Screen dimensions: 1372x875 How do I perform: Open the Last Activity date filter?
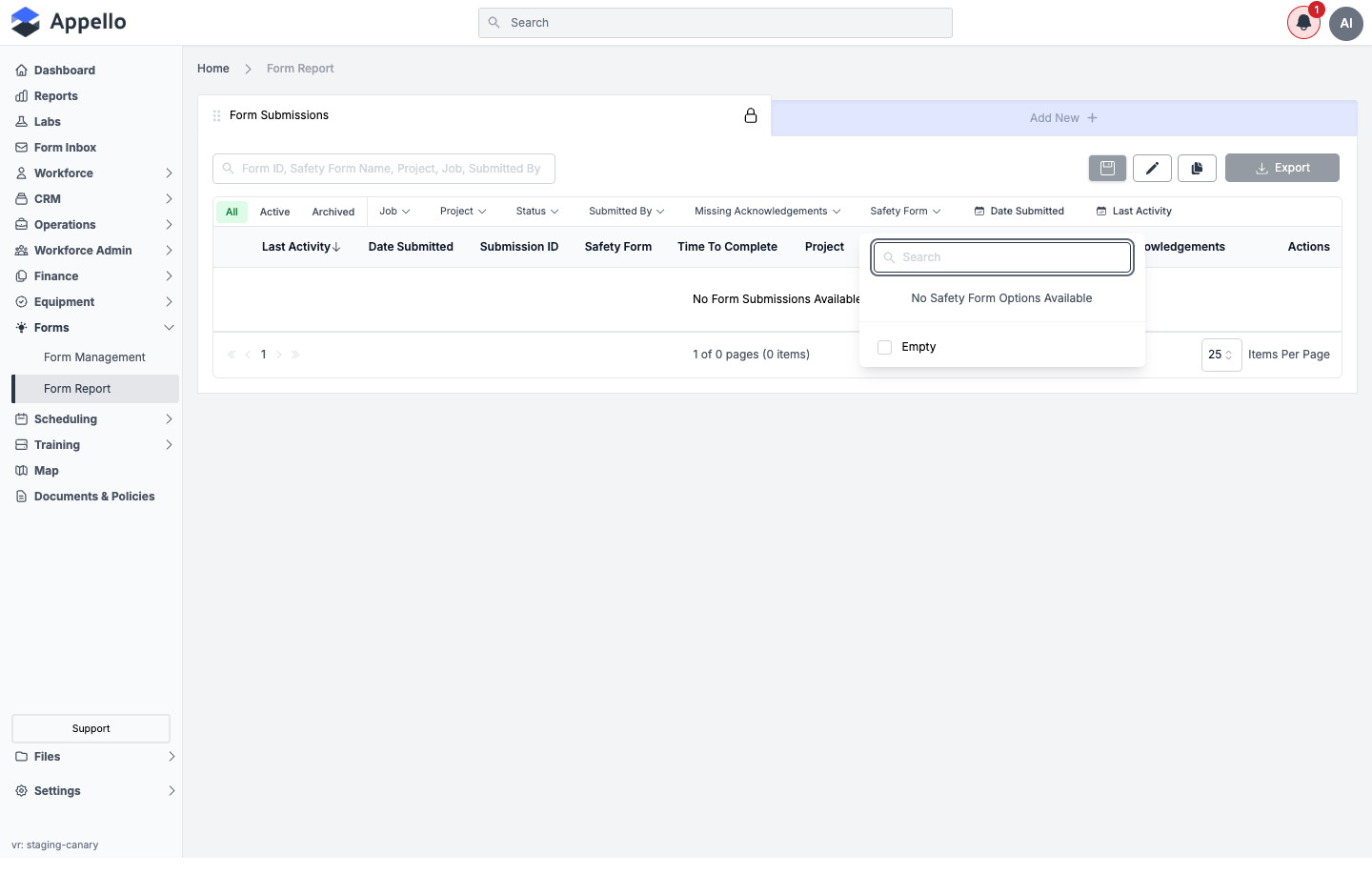point(1134,212)
